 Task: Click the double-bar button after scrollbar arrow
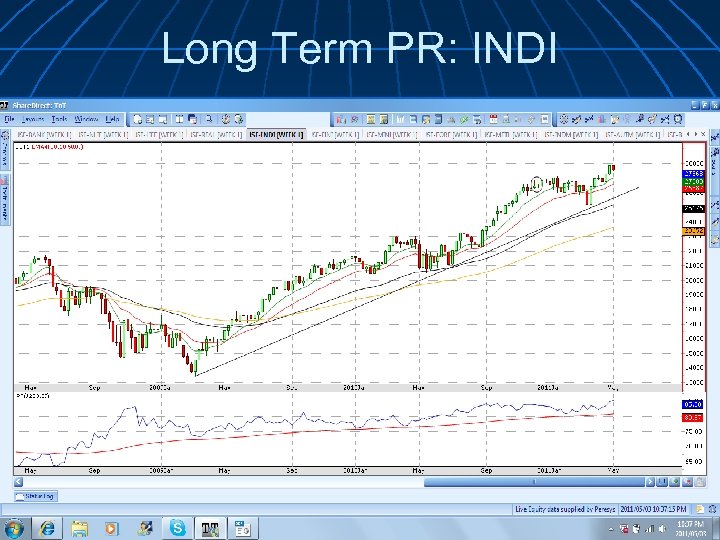click(x=662, y=482)
